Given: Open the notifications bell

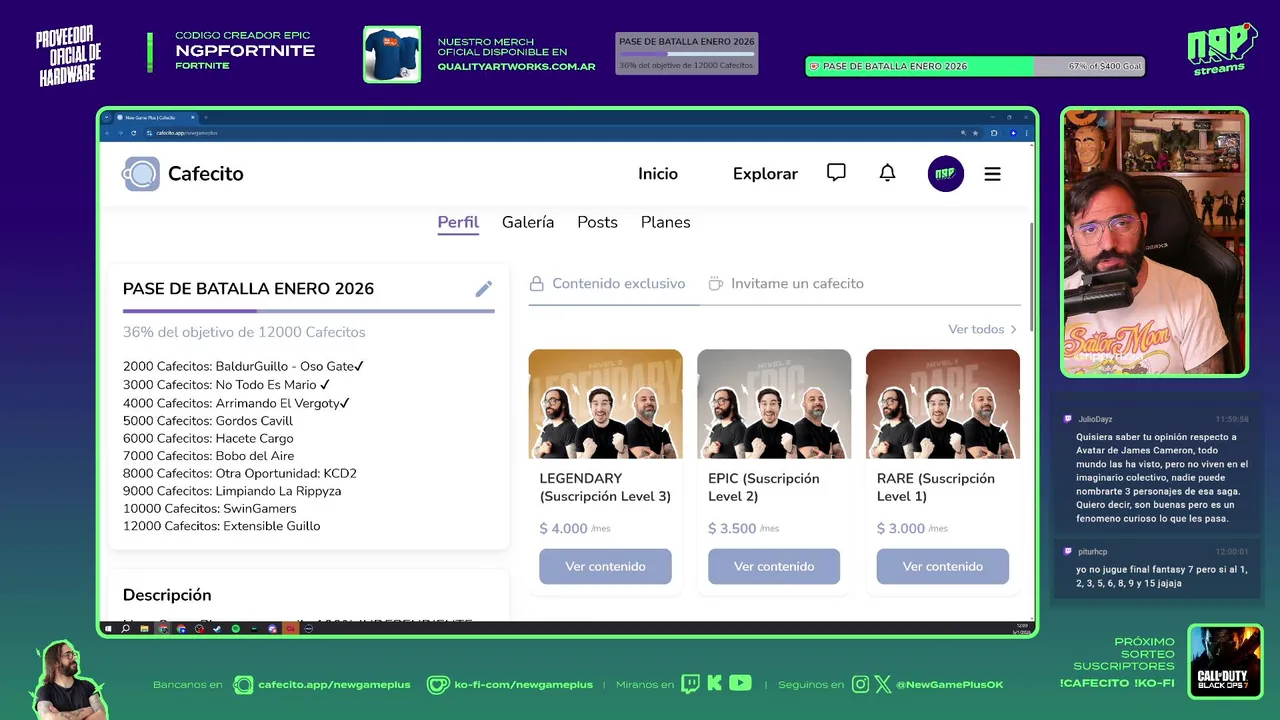Looking at the screenshot, I should tap(887, 173).
